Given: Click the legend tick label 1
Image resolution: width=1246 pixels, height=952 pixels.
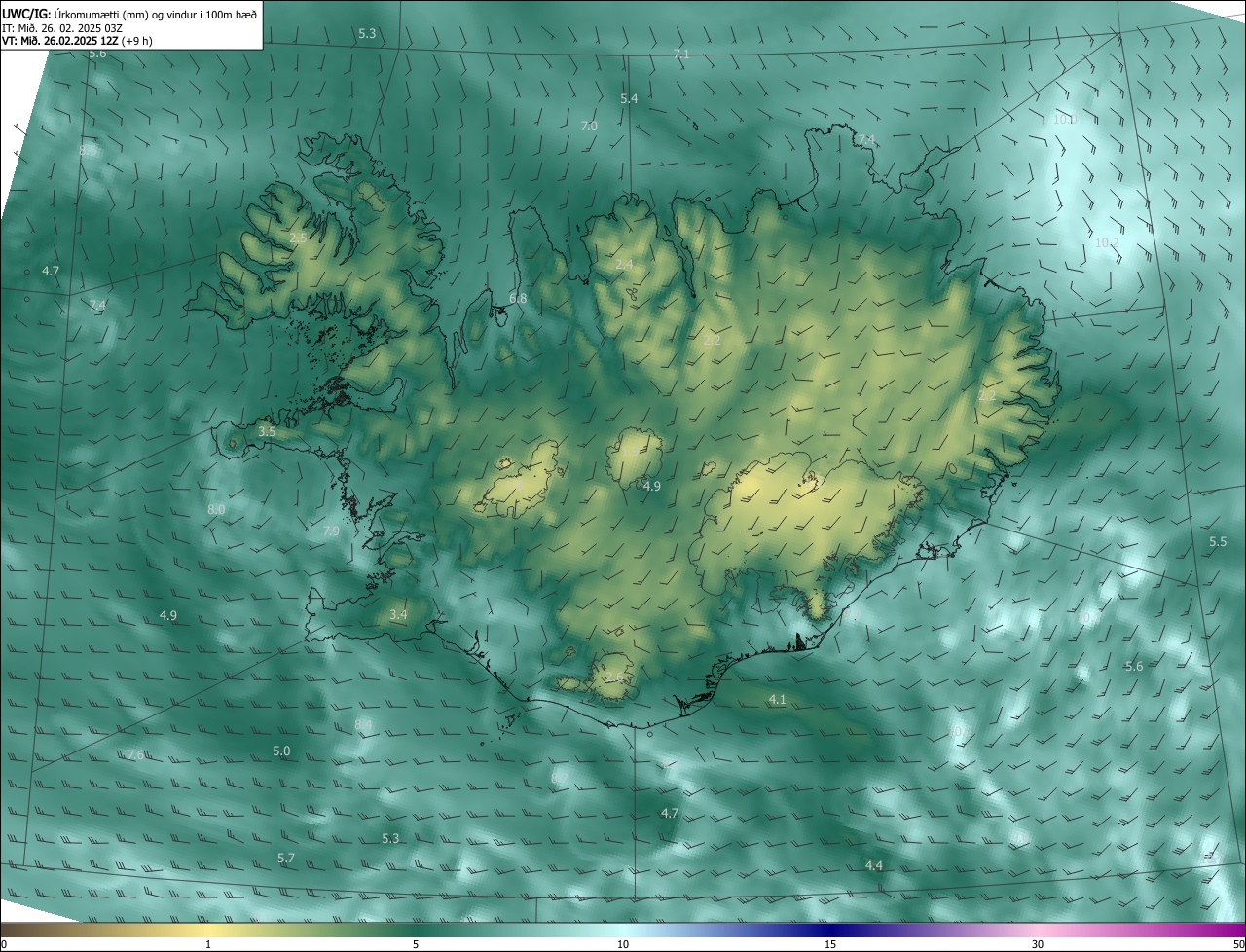Looking at the screenshot, I should click(x=208, y=944).
